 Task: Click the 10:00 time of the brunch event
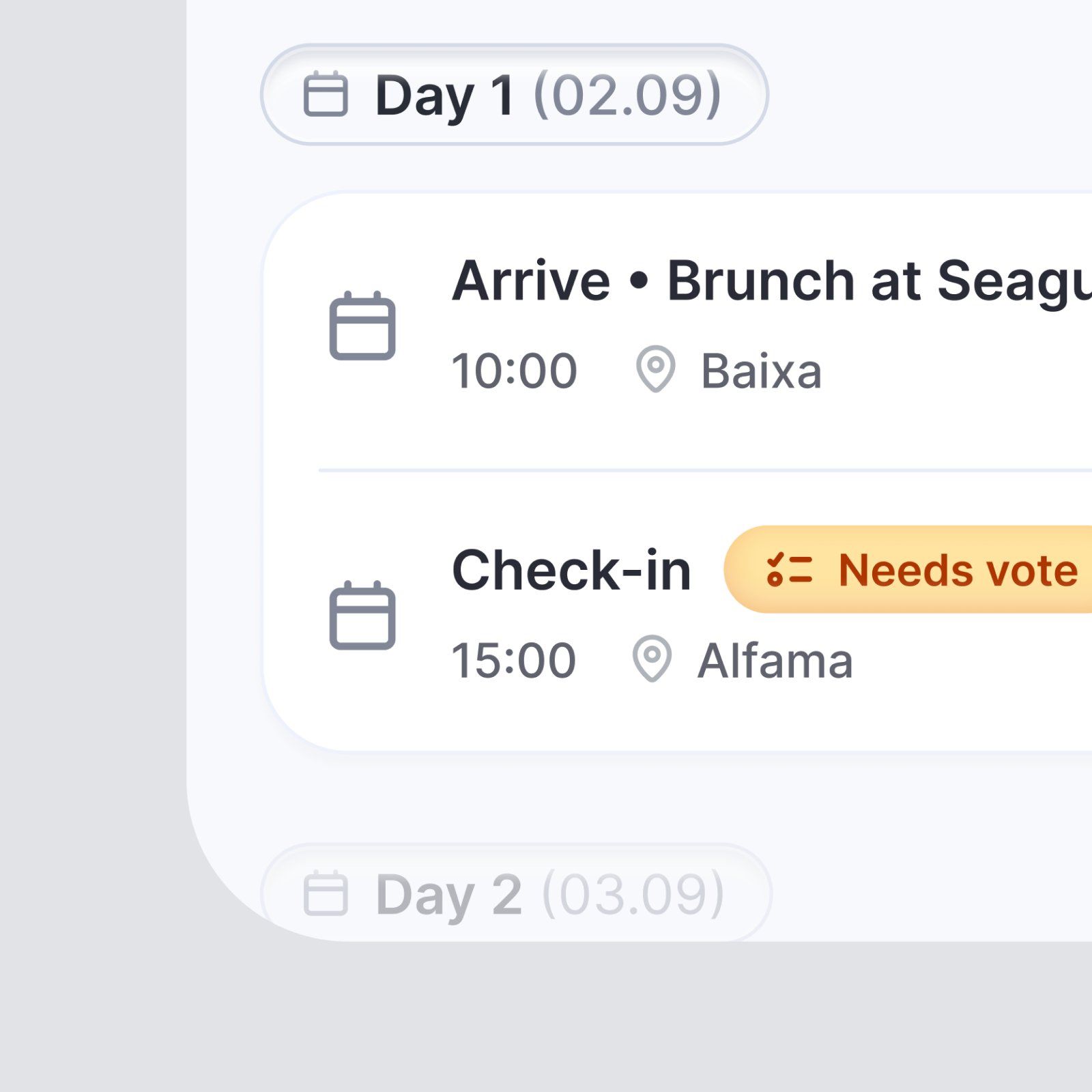tap(515, 371)
